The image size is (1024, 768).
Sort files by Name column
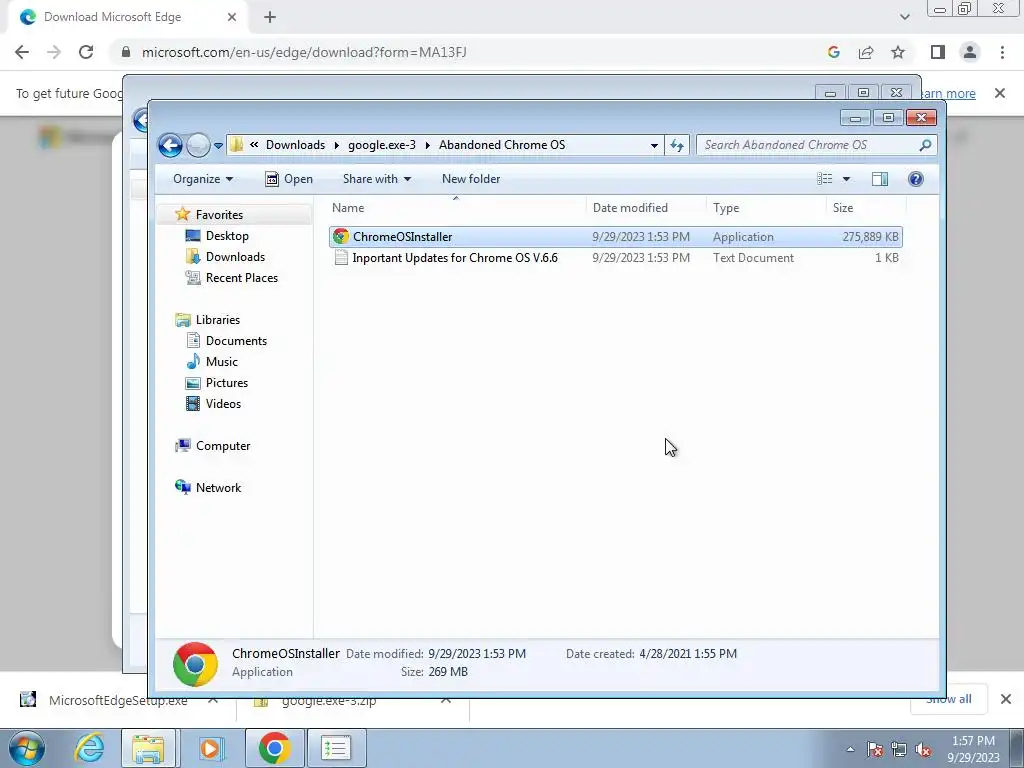(x=347, y=208)
